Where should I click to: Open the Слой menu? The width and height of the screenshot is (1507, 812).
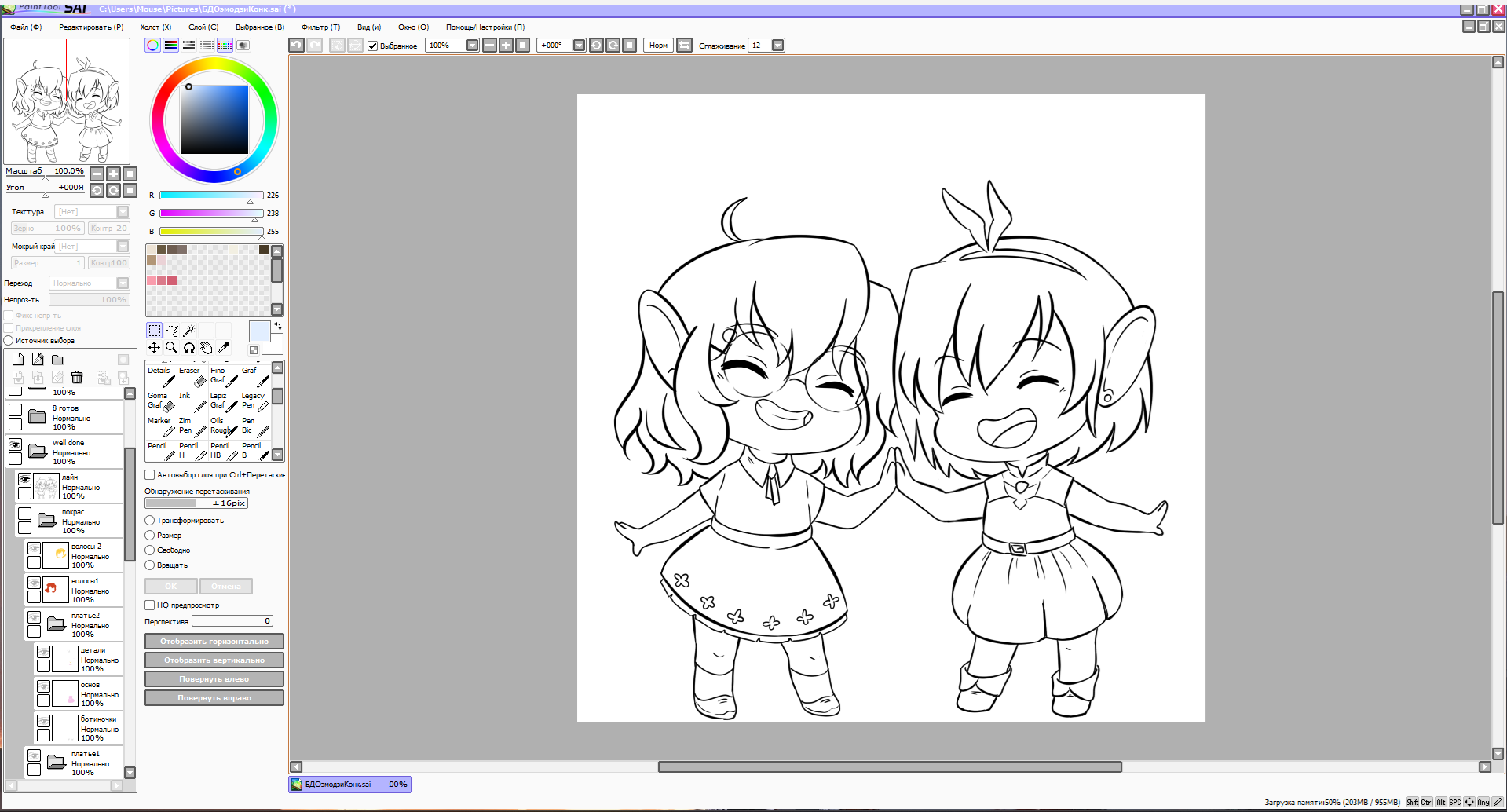[203, 27]
